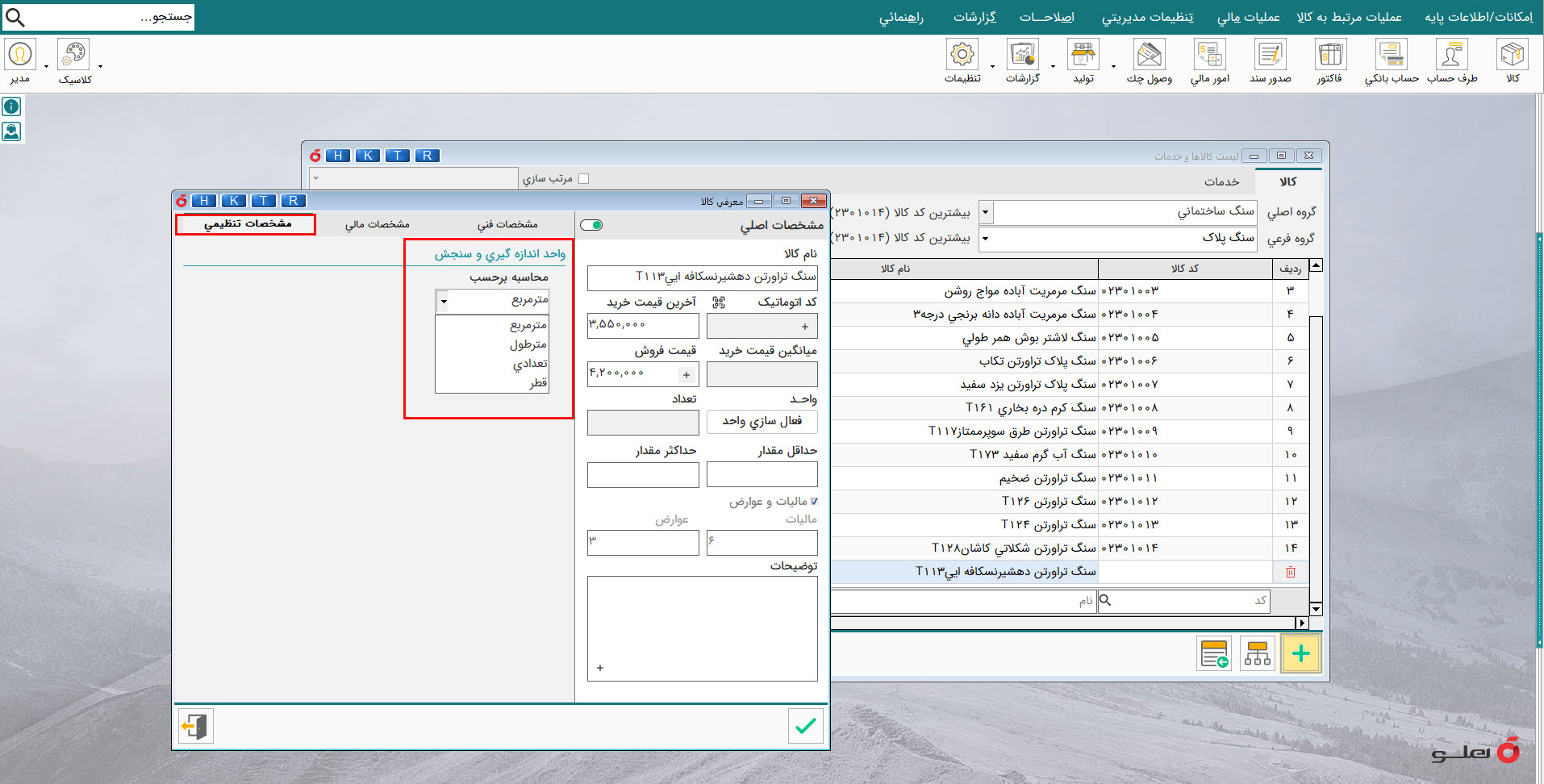Image resolution: width=1544 pixels, height=784 pixels.
Task: Switch to the خدمات tab
Action: (x=1221, y=181)
